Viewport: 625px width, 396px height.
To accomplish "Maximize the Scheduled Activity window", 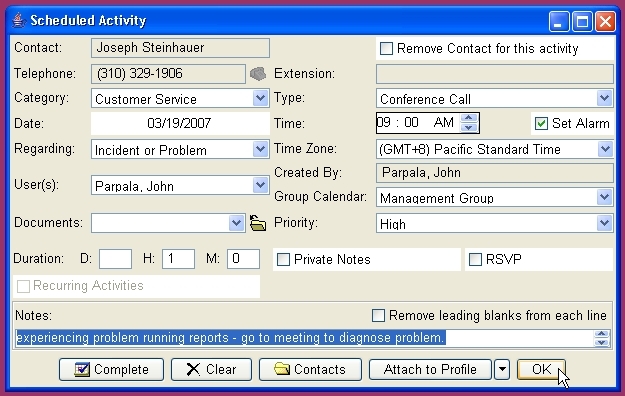I will (x=582, y=21).
